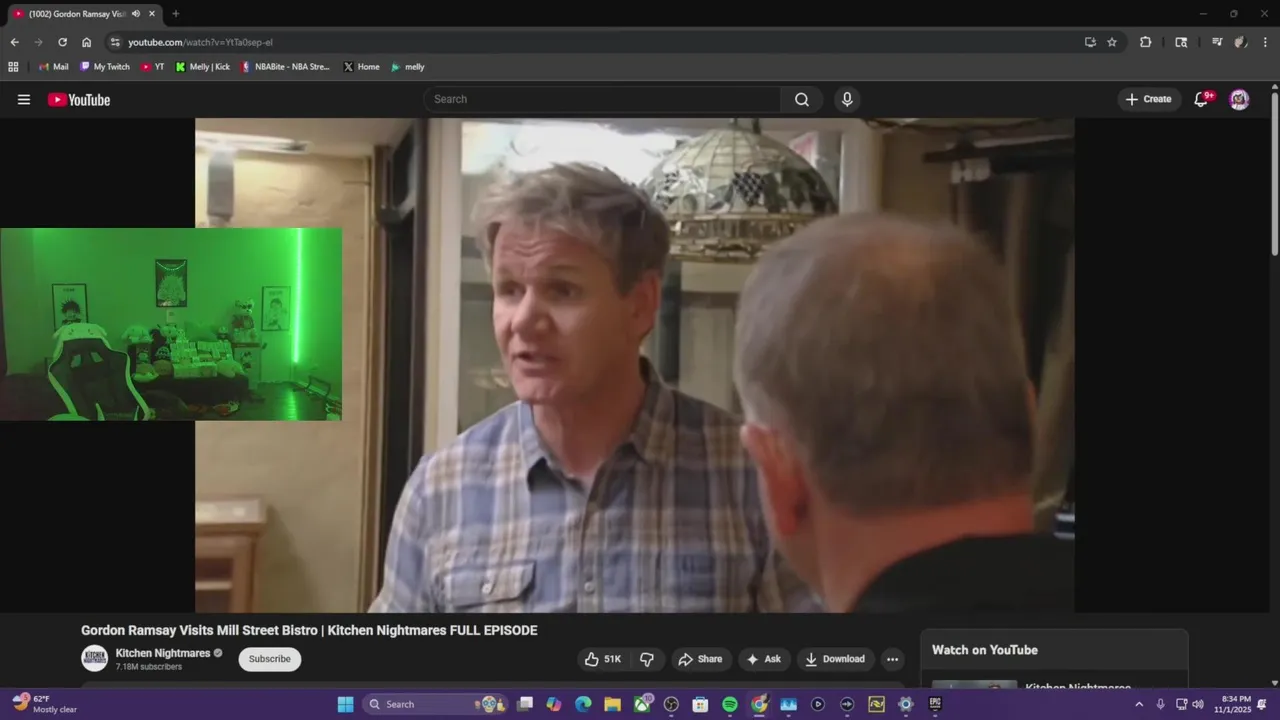Close the Gordon Ramsay YouTube tab
The image size is (1280, 720).
[x=152, y=14]
